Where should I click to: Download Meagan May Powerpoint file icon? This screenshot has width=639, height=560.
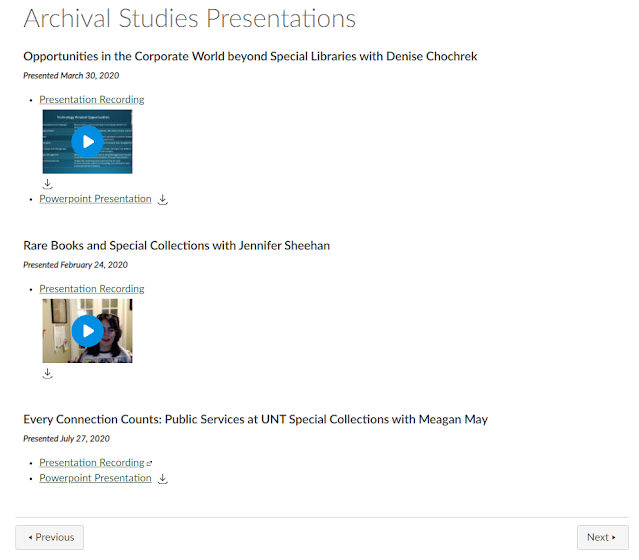[x=163, y=478]
